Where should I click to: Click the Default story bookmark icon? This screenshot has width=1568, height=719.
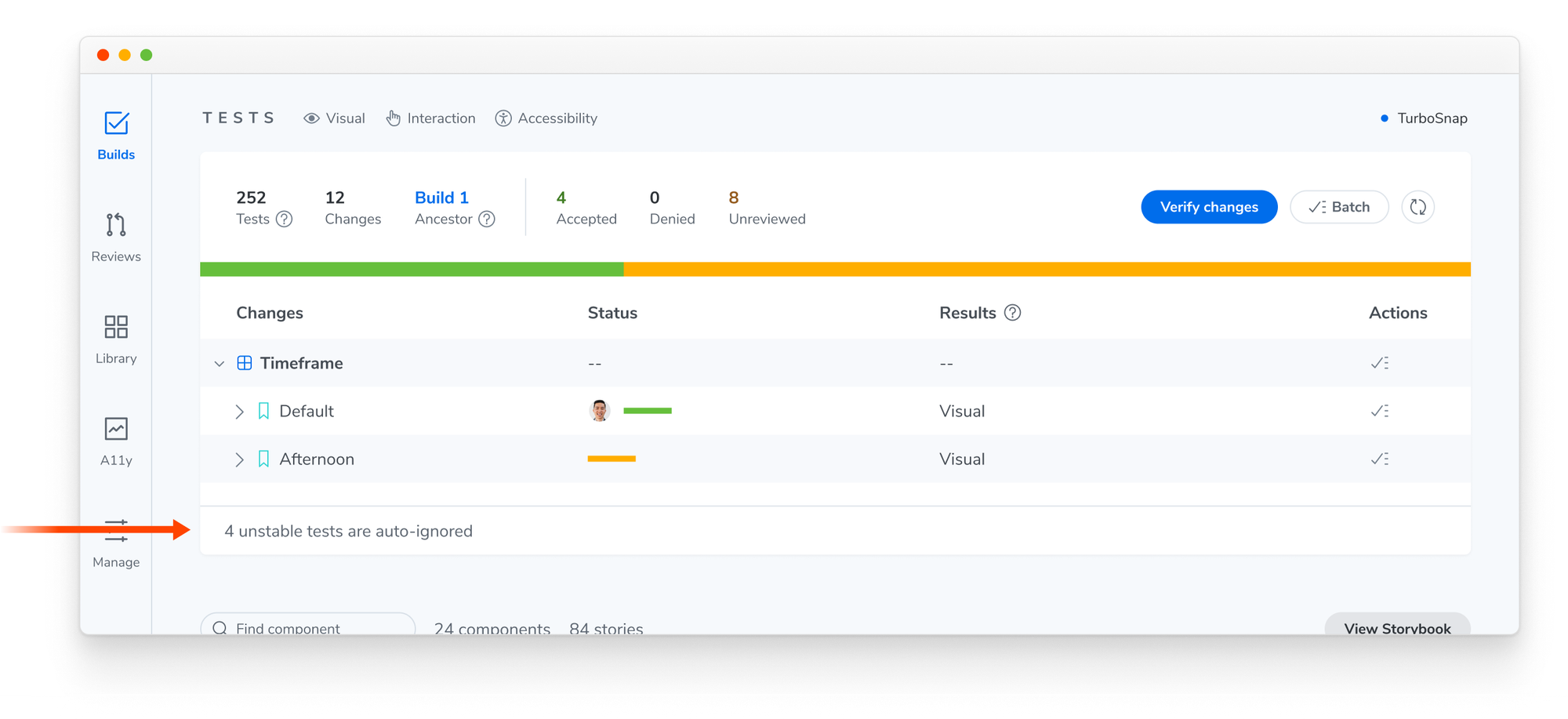264,411
